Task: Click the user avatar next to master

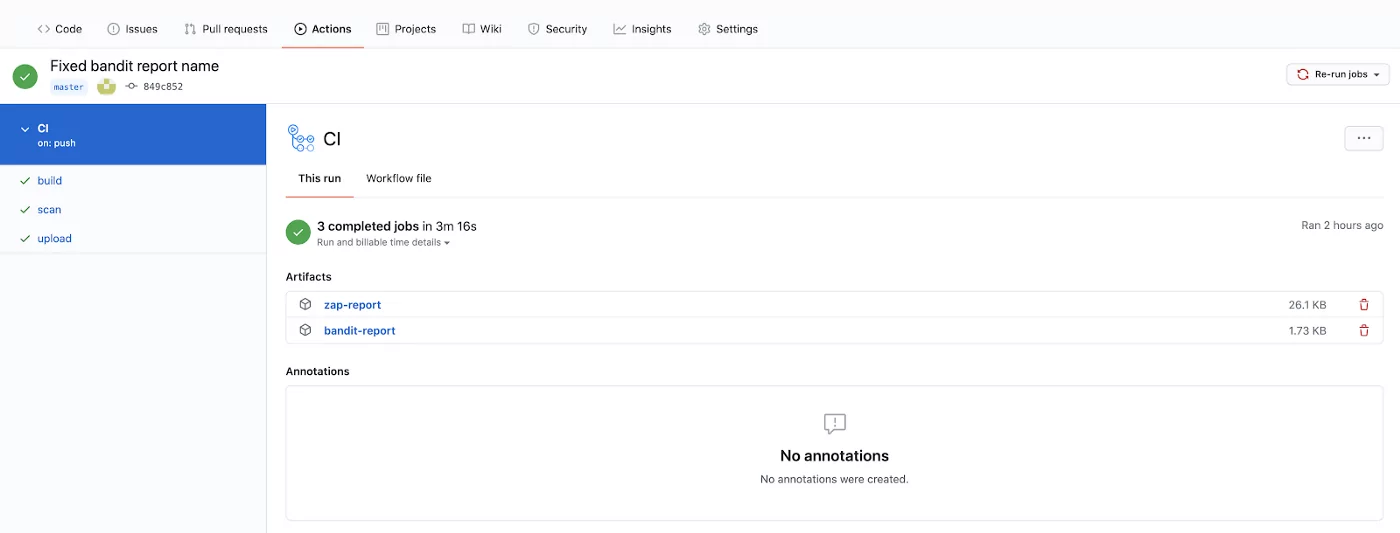Action: coord(106,87)
